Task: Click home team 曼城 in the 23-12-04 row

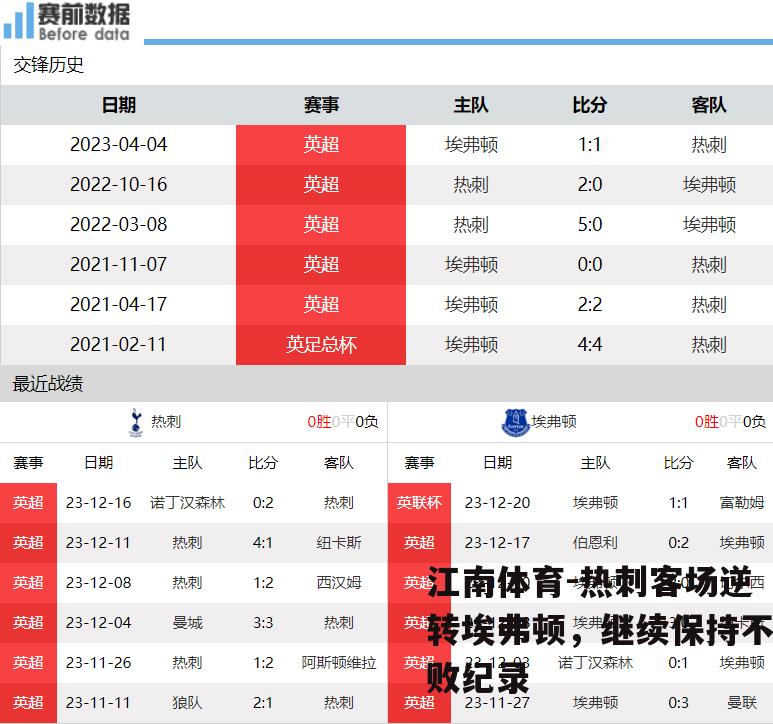Action: pos(187,622)
